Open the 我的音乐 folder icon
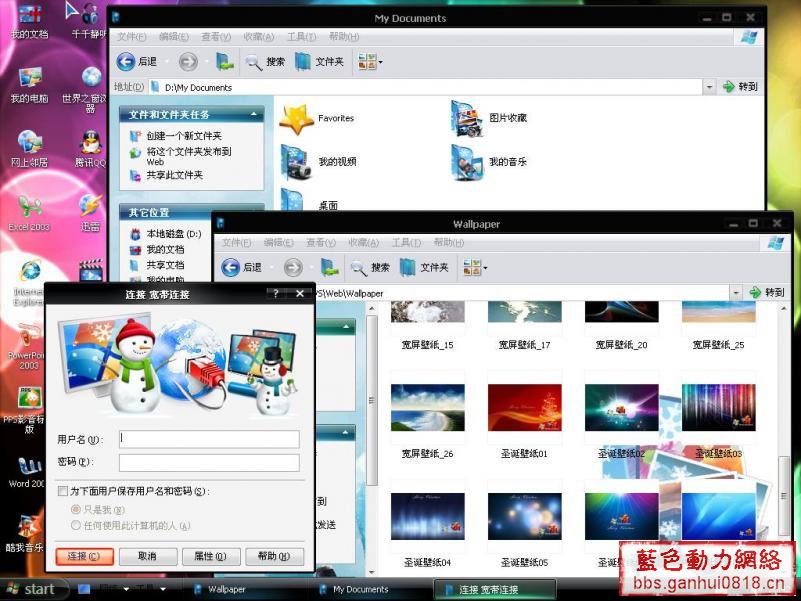The height and width of the screenshot is (601, 801). [x=467, y=161]
